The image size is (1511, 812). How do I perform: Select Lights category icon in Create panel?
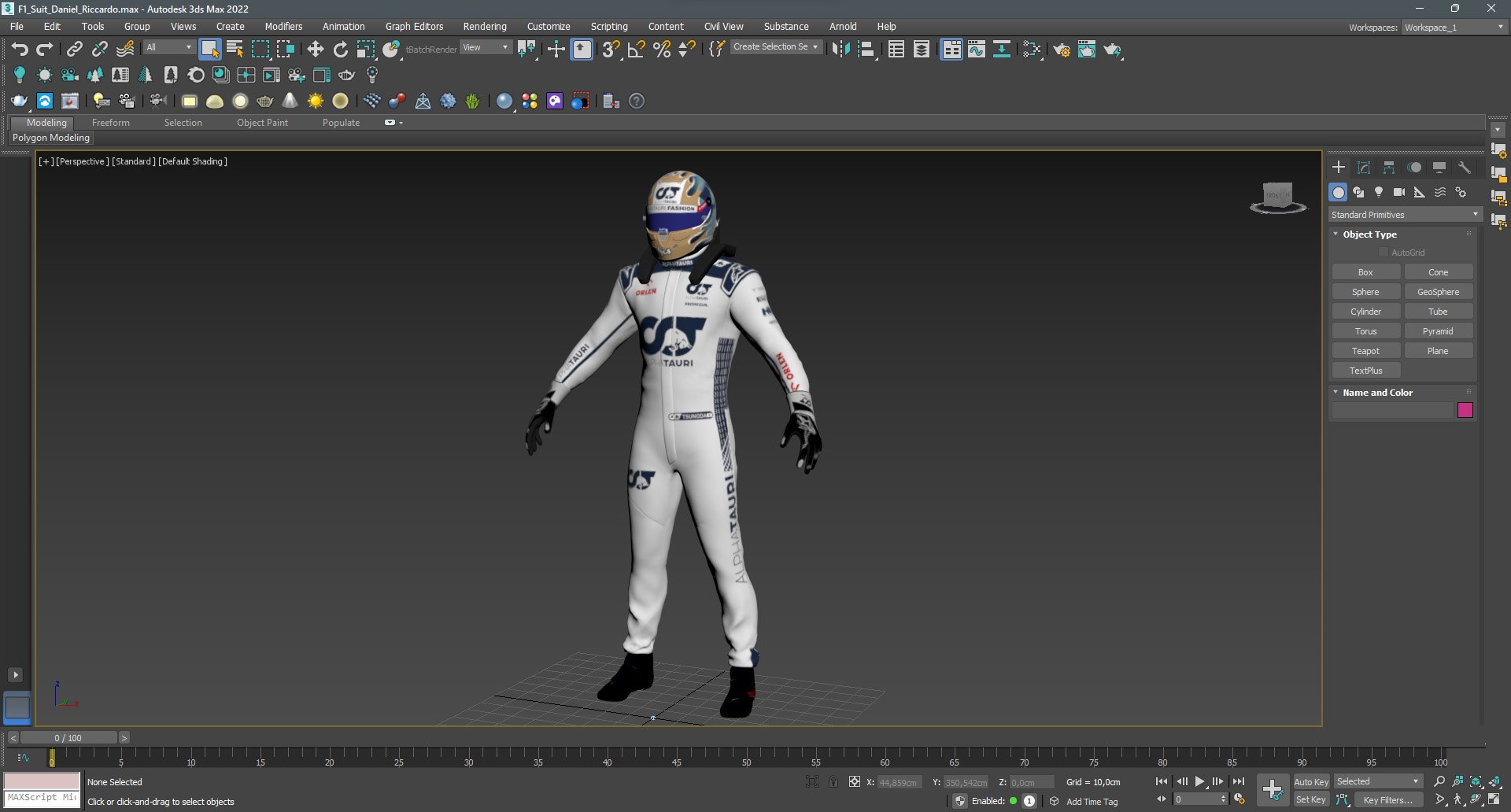tap(1379, 192)
